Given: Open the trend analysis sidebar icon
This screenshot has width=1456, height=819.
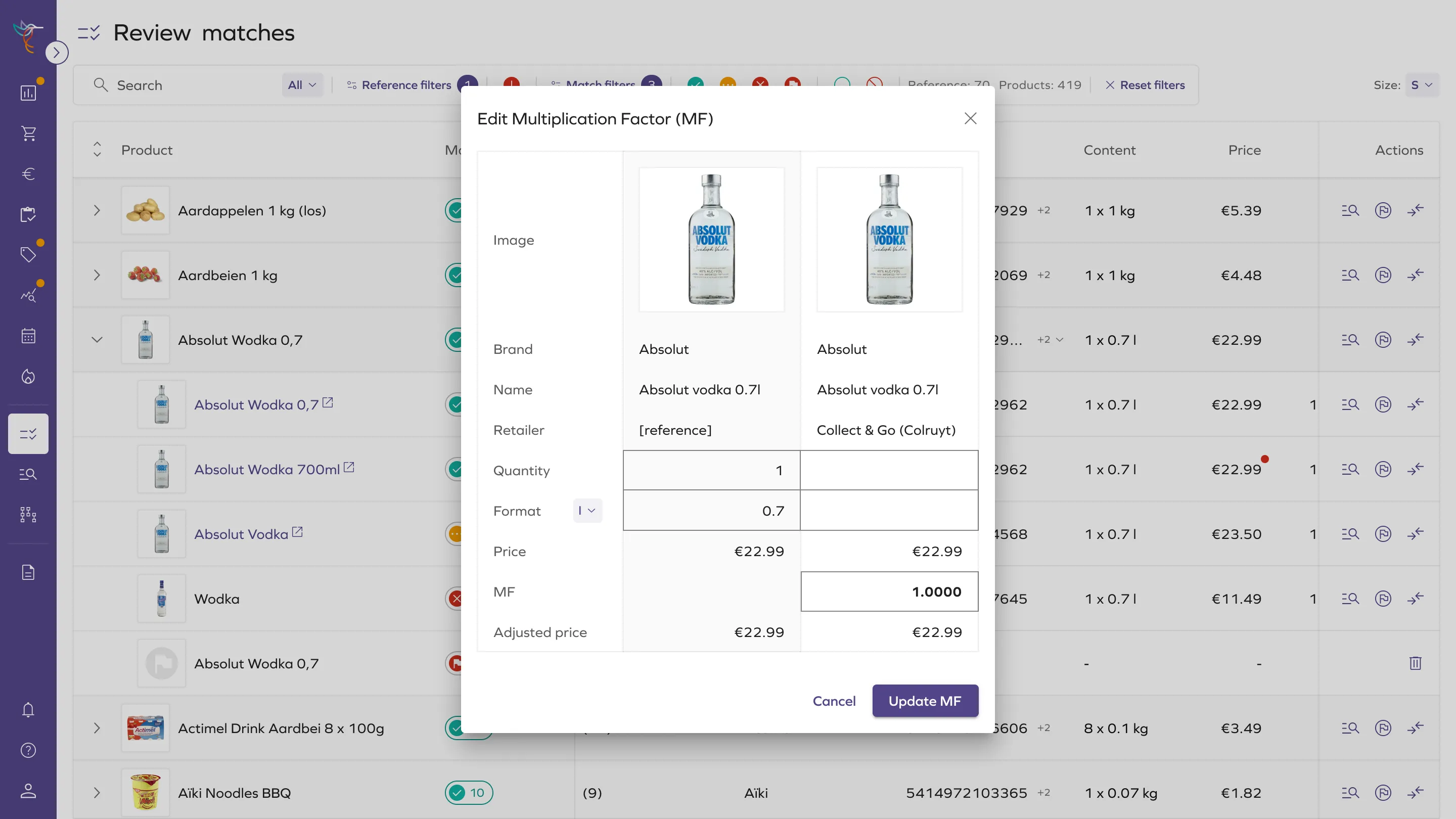Looking at the screenshot, I should coord(28,295).
